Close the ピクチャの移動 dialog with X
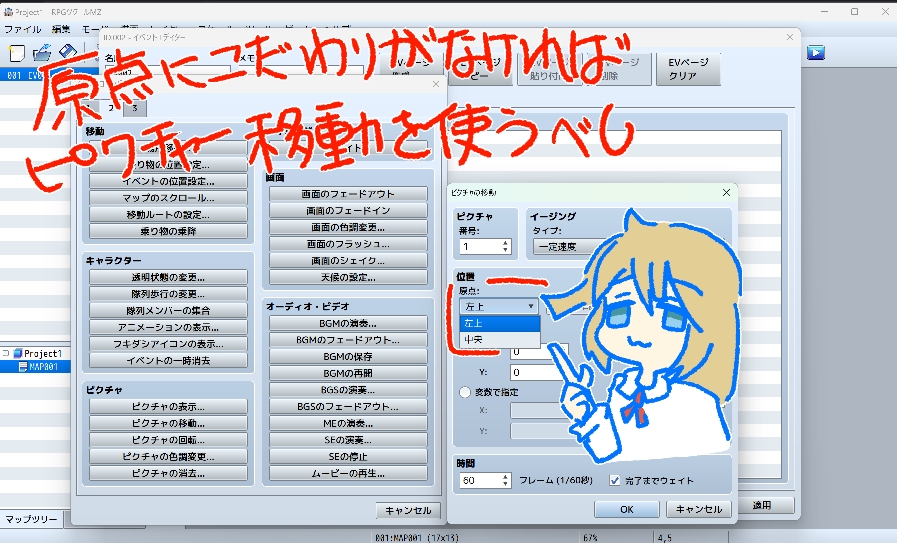Viewport: 897px width, 543px height. point(726,193)
